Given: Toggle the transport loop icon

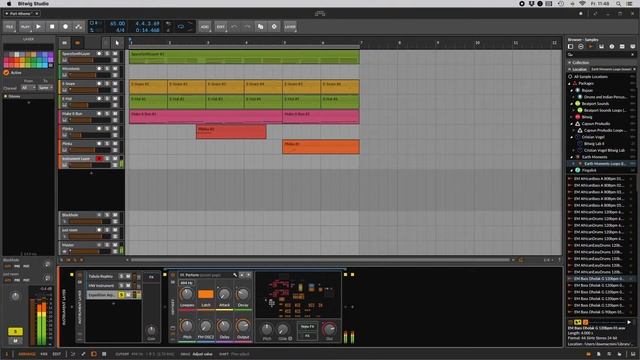Looking at the screenshot, I should coord(181,27).
